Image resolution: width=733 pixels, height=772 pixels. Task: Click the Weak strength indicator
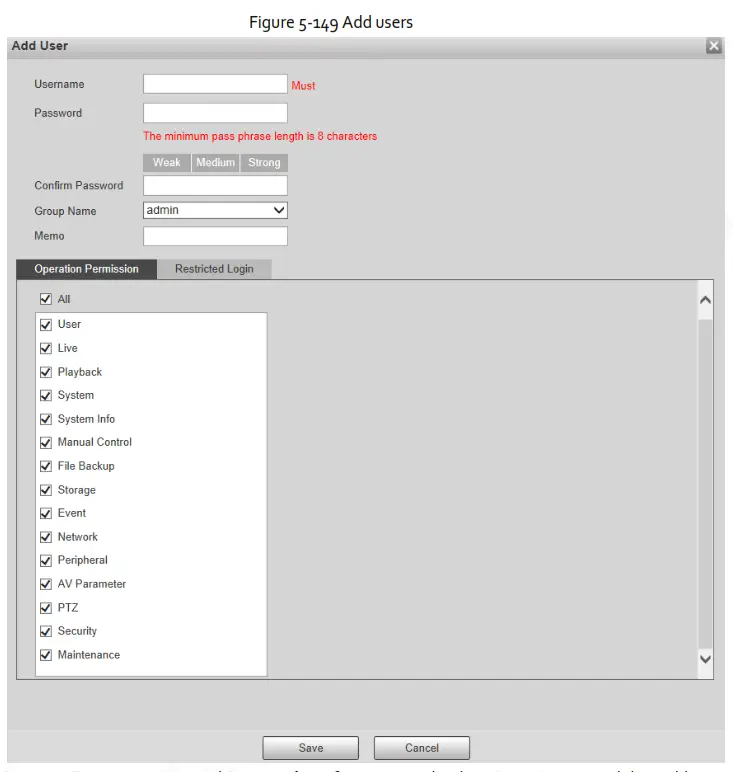pyautogui.click(x=166, y=162)
